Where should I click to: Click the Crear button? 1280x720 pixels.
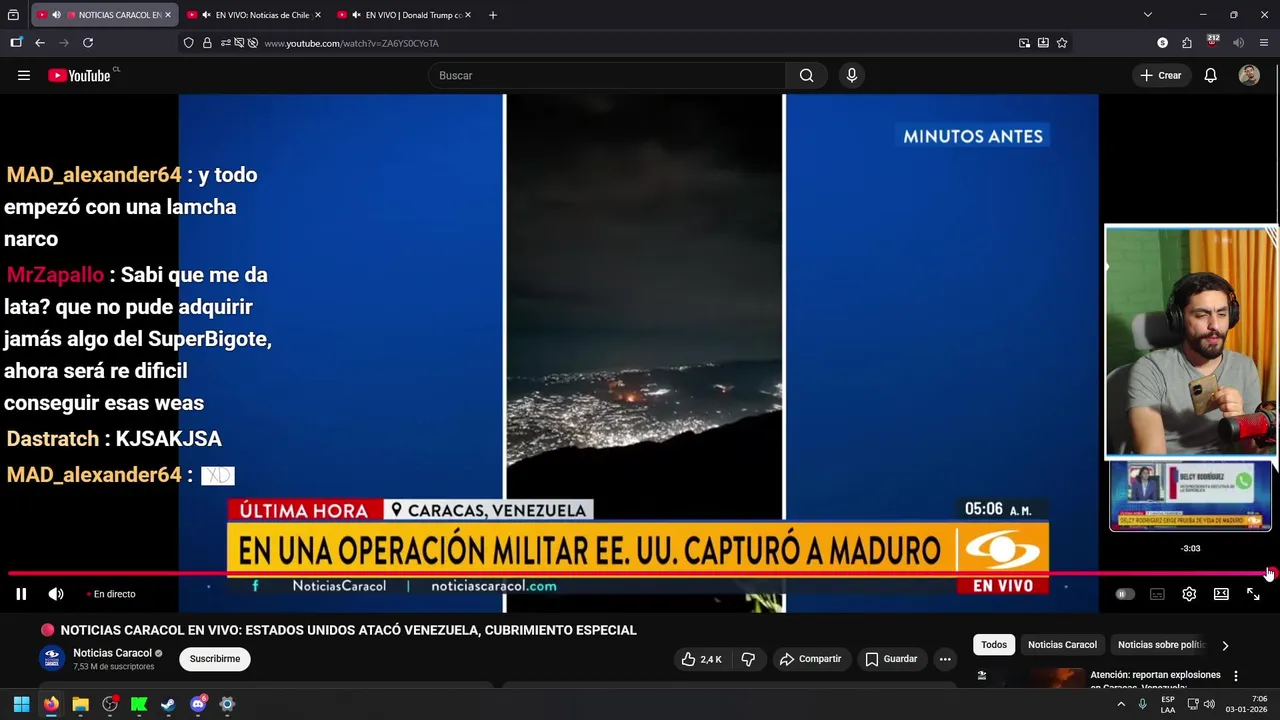[x=1161, y=75]
